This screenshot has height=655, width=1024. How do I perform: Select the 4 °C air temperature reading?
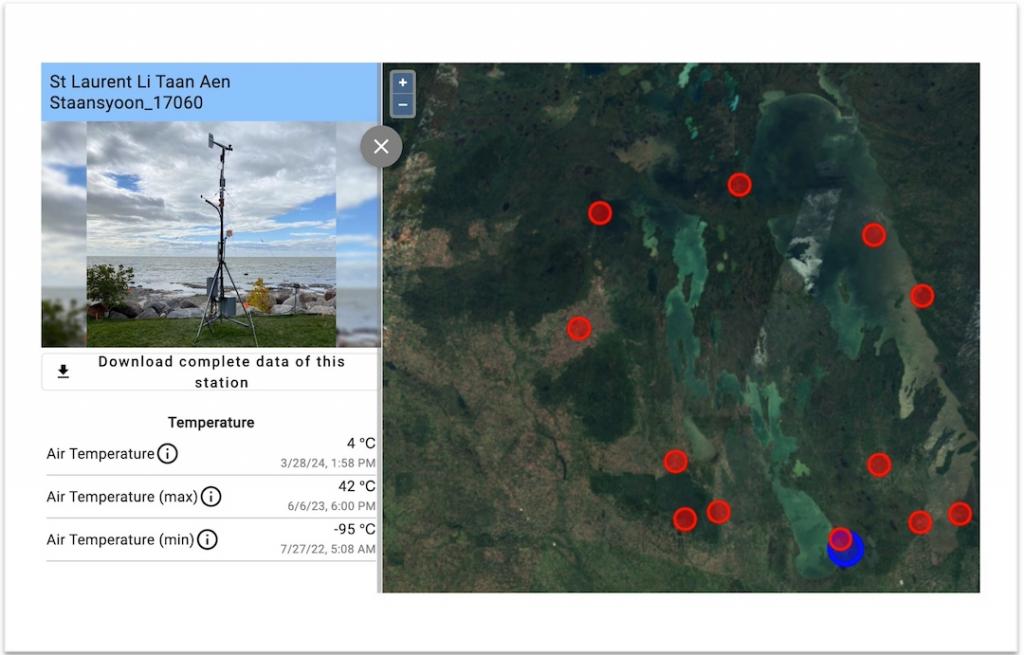point(360,444)
